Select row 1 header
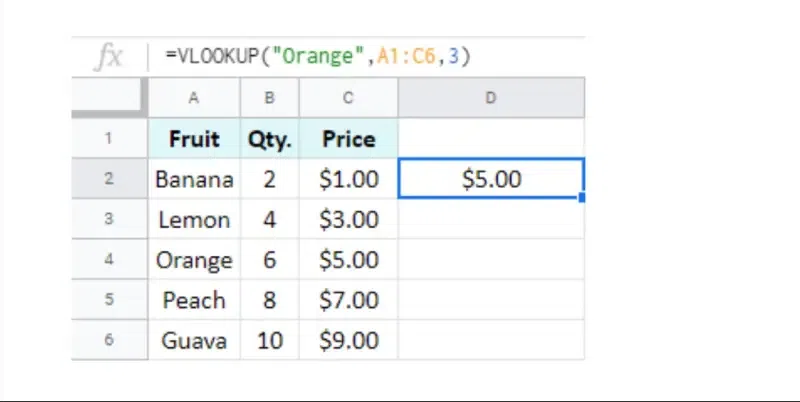Image resolution: width=800 pixels, height=402 pixels. pos(110,139)
